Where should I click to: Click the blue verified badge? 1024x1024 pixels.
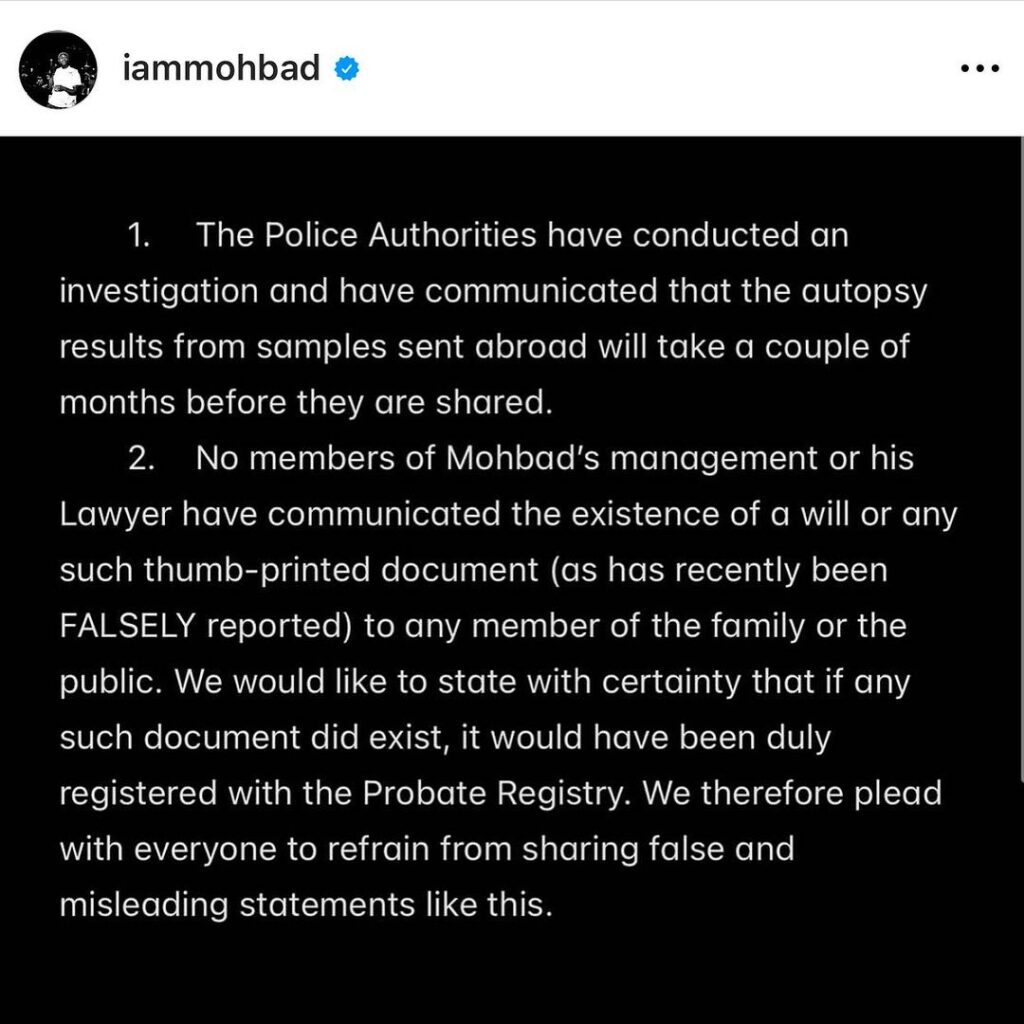346,70
